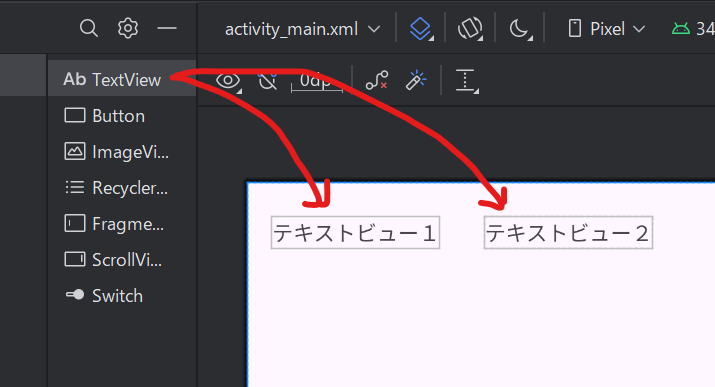Select テキストビュー１ on canvas
The width and height of the screenshot is (715, 387).
(355, 233)
